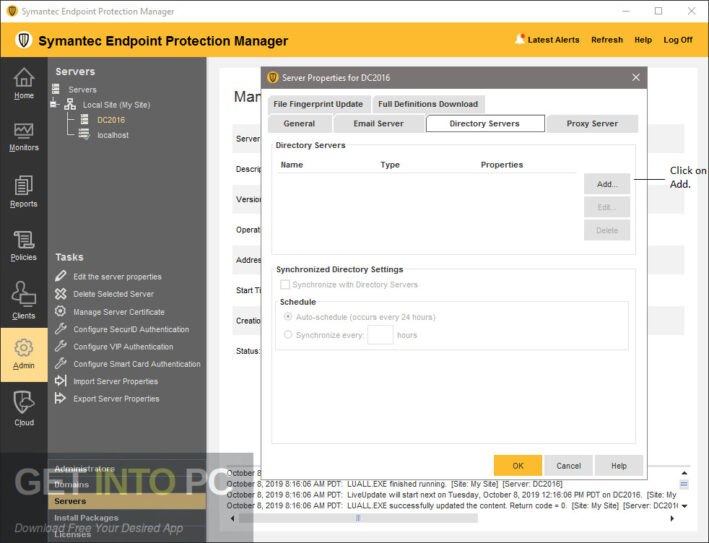Click the localhost database icon in tree
Image resolution: width=709 pixels, height=543 pixels.
(84, 134)
